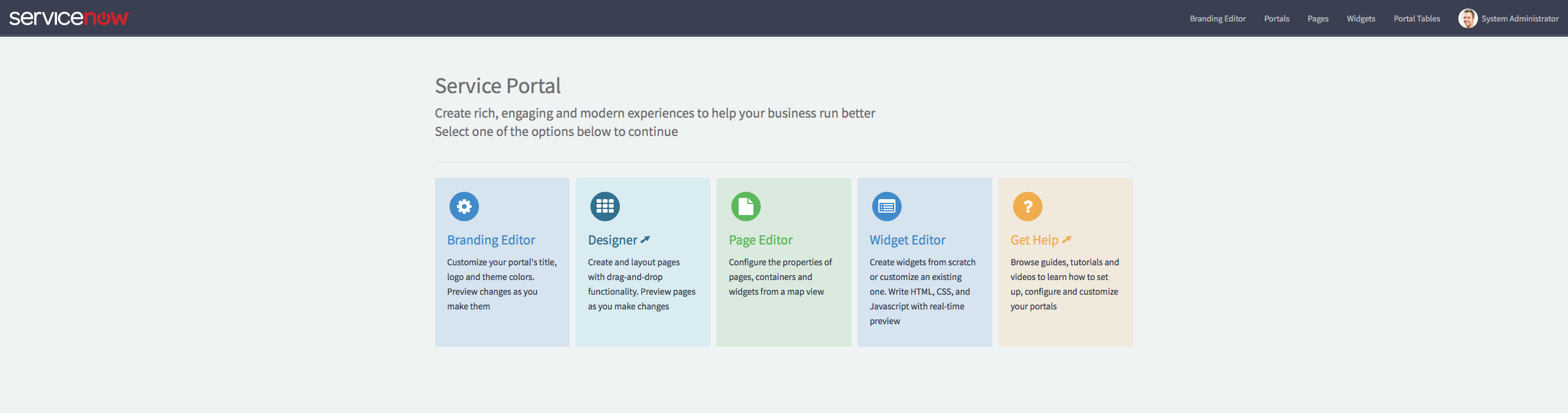Click the Page Editor heading link
Screen dimensions: 1568x413
coord(759,240)
